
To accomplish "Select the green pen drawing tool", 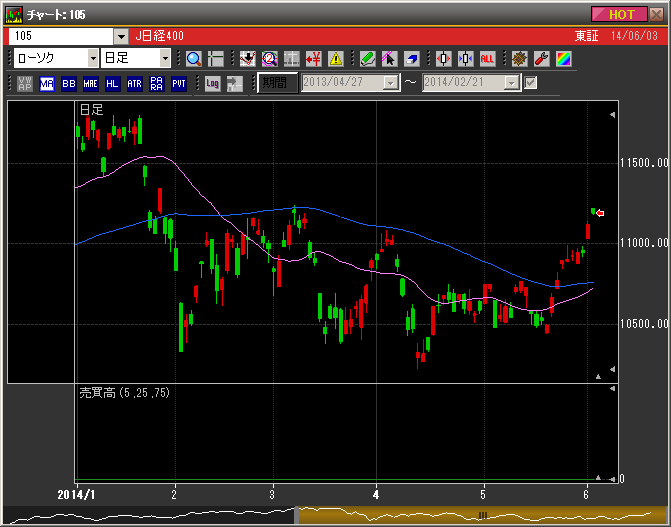I will tap(367, 59).
